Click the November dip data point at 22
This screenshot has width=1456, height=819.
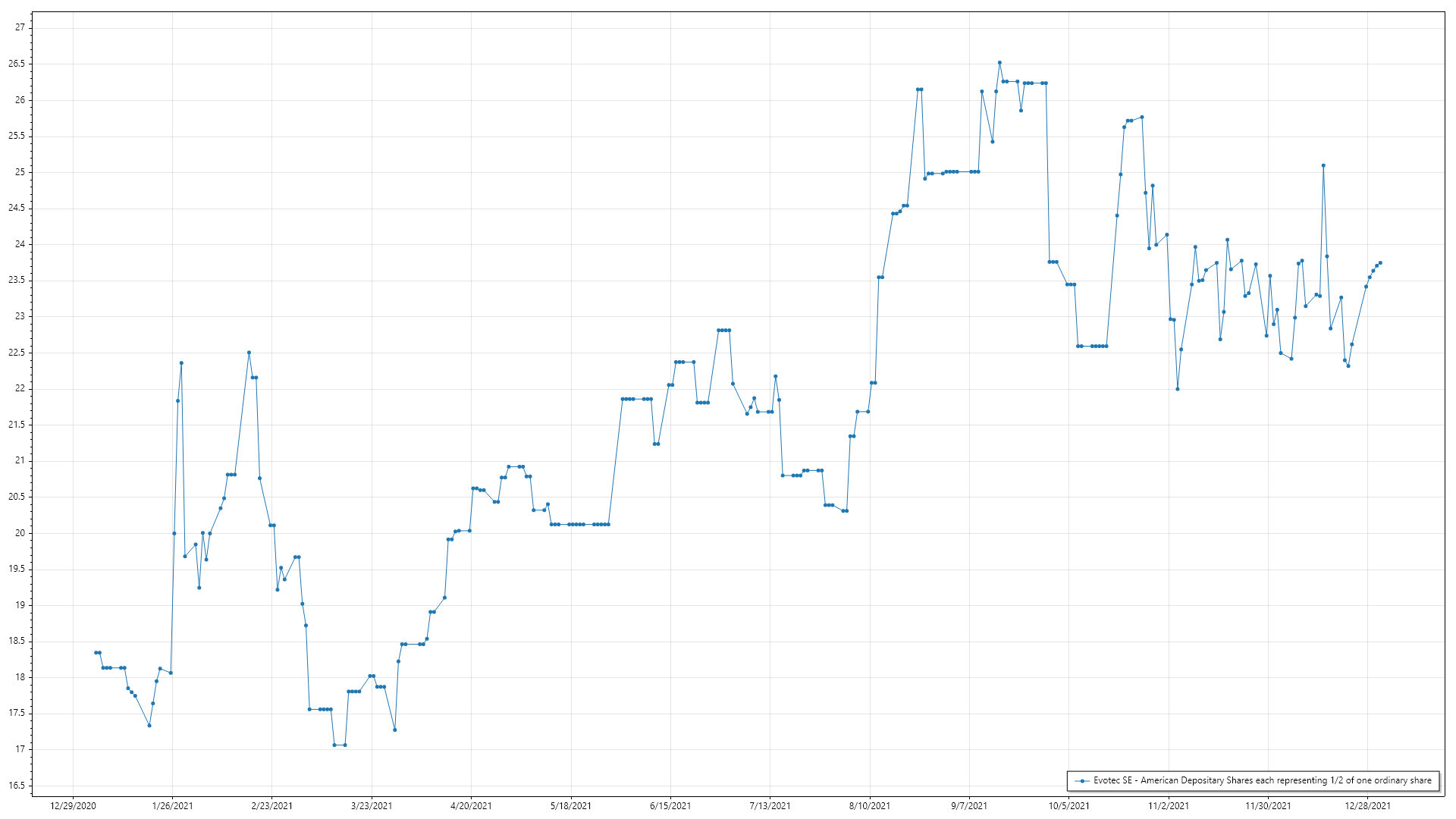pyautogui.click(x=1178, y=389)
